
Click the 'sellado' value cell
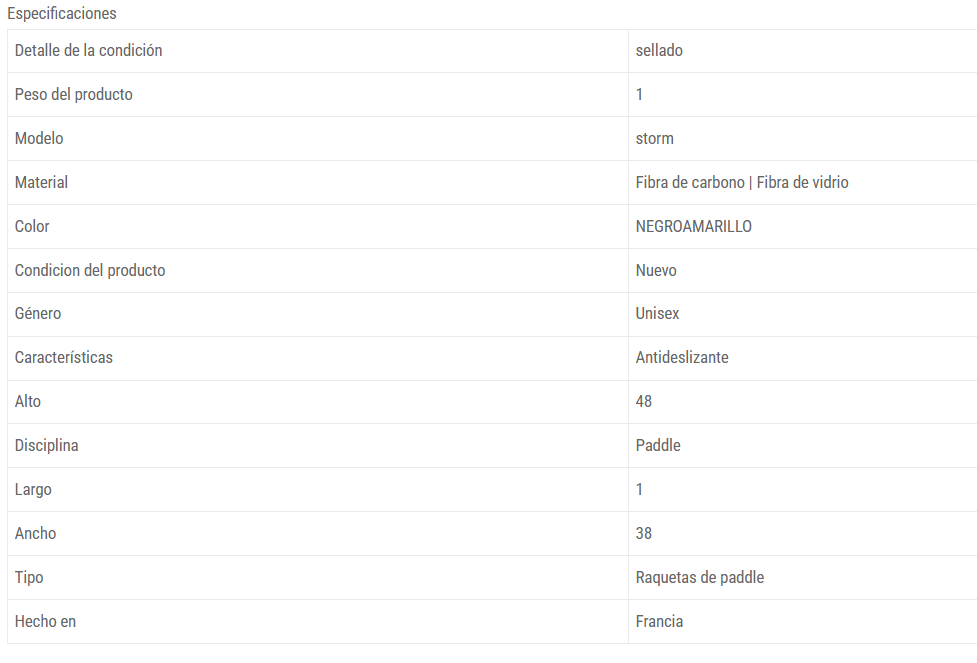[659, 50]
